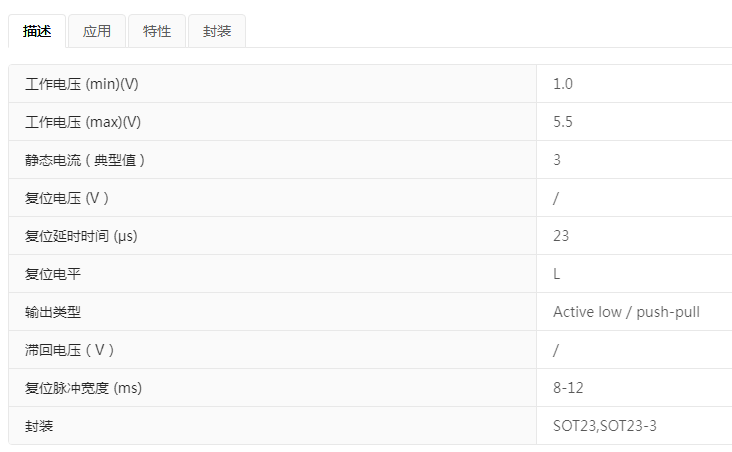This screenshot has height=452, width=732.
Task: Click the 工作电压 (min)(V) row label
Action: pos(82,84)
